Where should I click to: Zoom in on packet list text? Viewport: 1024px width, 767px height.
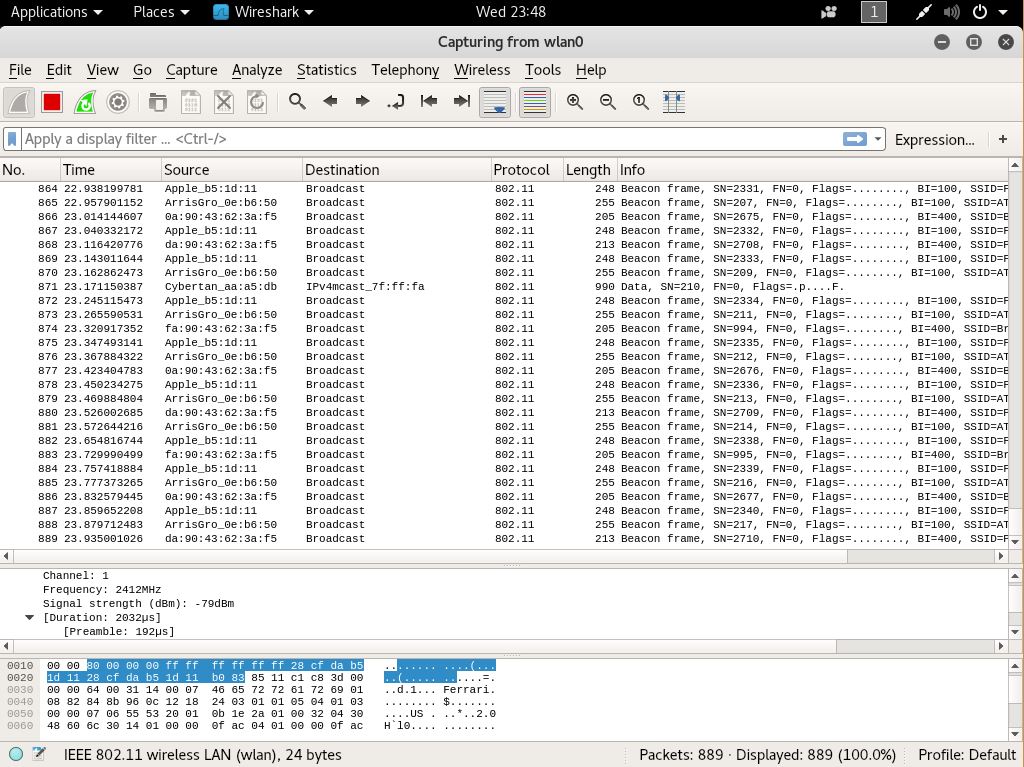click(x=575, y=102)
